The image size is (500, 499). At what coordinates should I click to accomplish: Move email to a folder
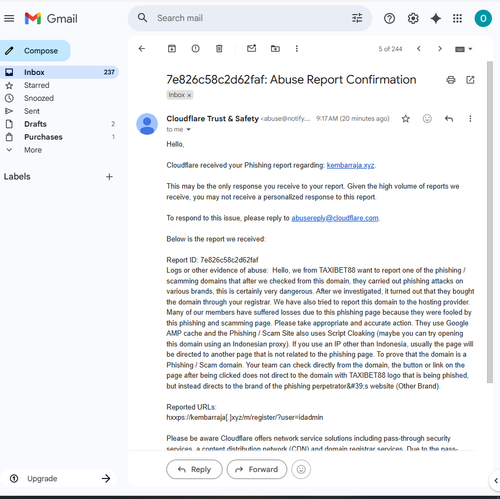pyautogui.click(x=275, y=49)
